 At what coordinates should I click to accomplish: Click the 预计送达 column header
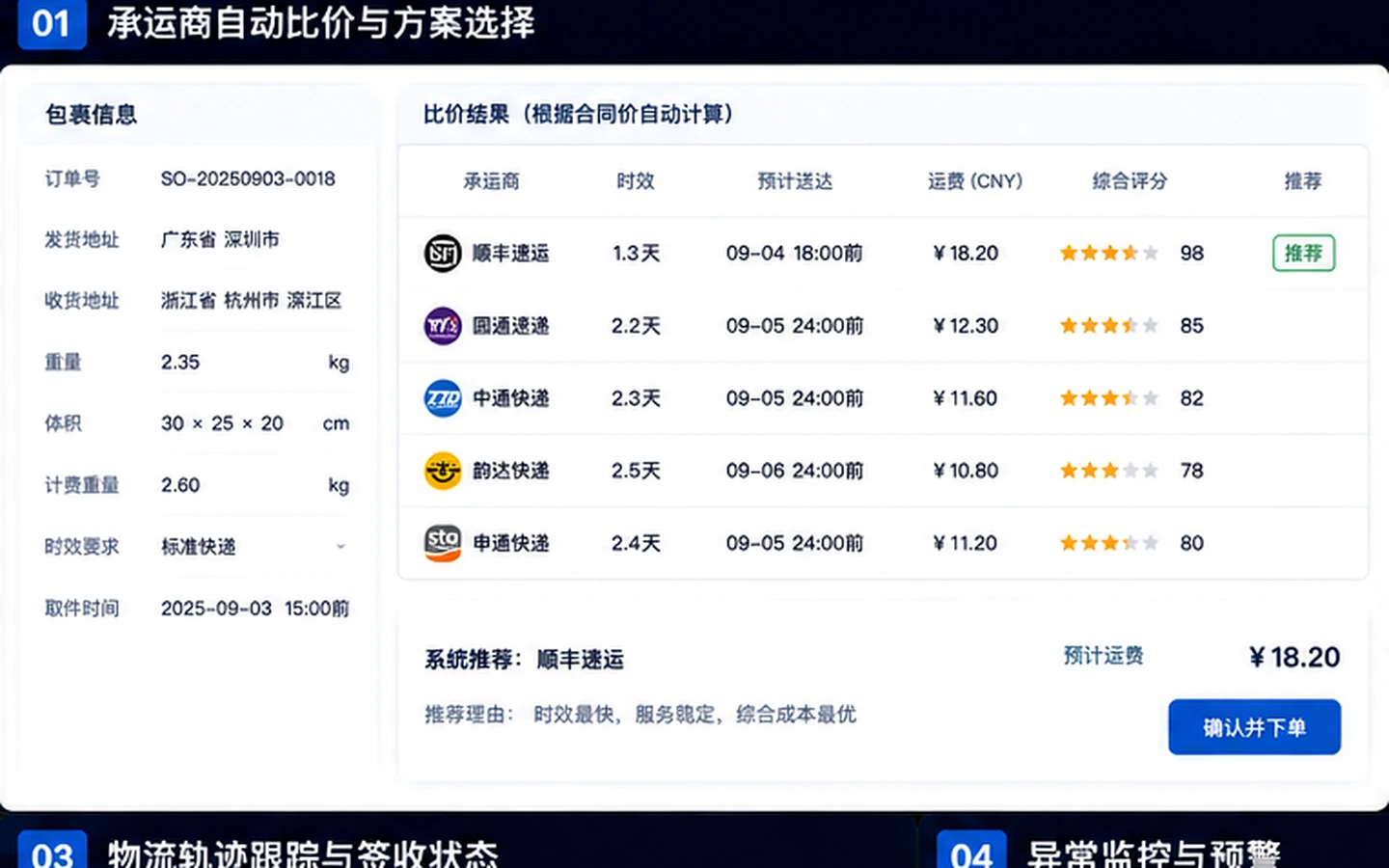[795, 181]
